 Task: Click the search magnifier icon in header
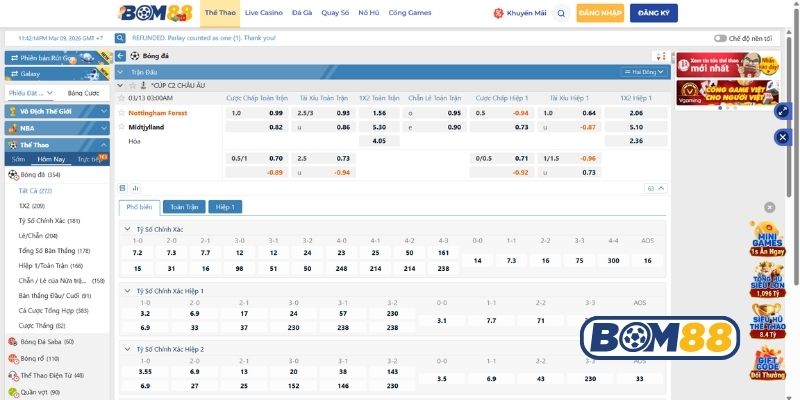click(561, 14)
